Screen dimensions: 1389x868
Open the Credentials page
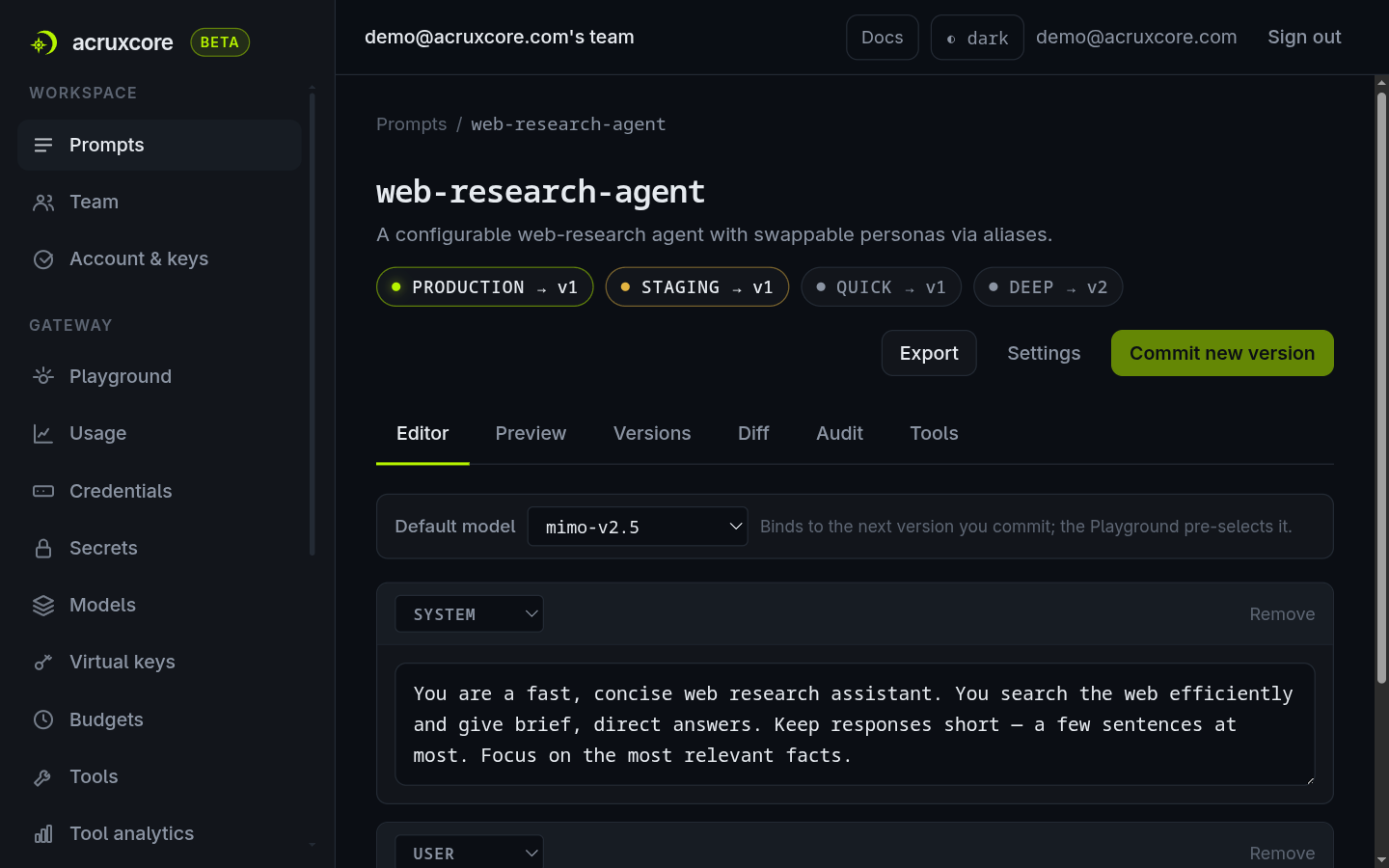click(x=159, y=491)
